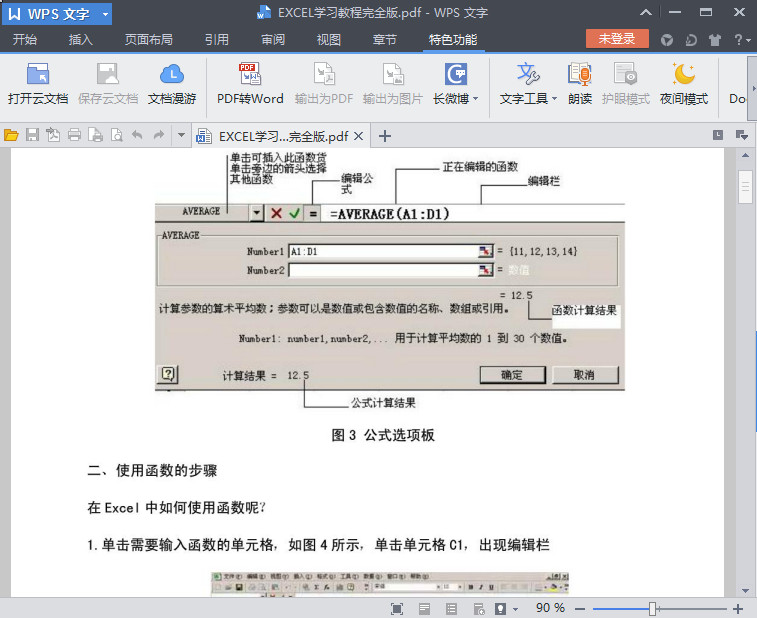
Task: Click the scroll up arrow of vertical scrollbar
Action: [x=745, y=155]
